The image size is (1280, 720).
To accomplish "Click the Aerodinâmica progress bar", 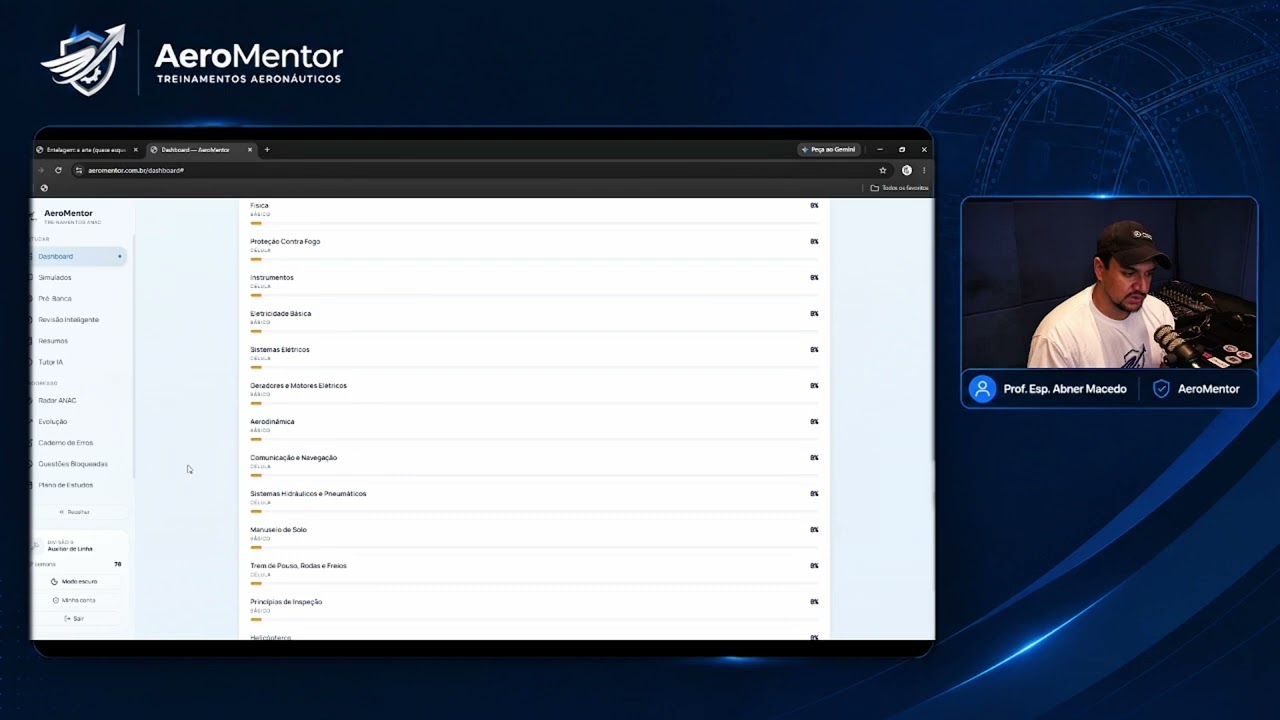I will [534, 439].
